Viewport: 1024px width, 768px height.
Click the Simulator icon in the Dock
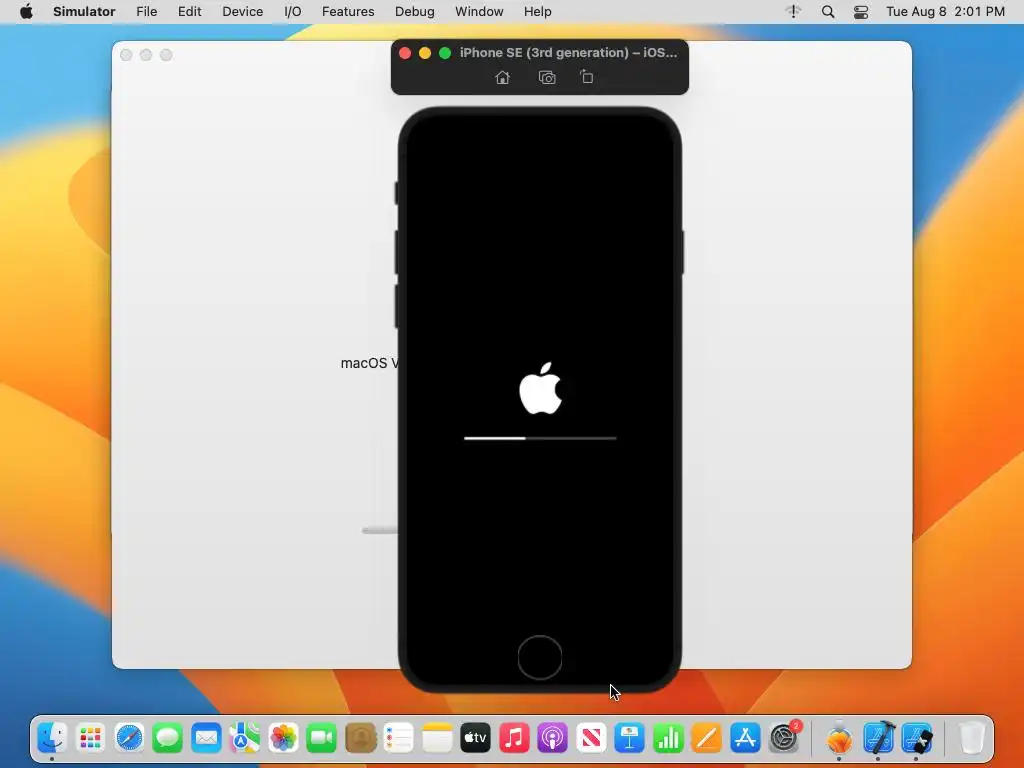(917, 738)
